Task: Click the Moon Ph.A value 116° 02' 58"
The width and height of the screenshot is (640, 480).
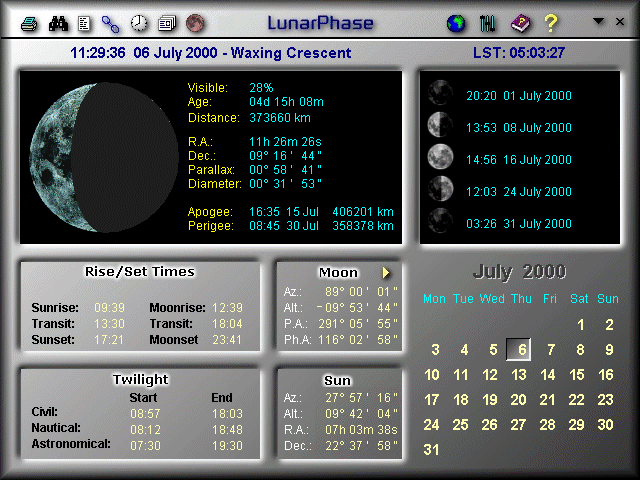Action: point(358,340)
